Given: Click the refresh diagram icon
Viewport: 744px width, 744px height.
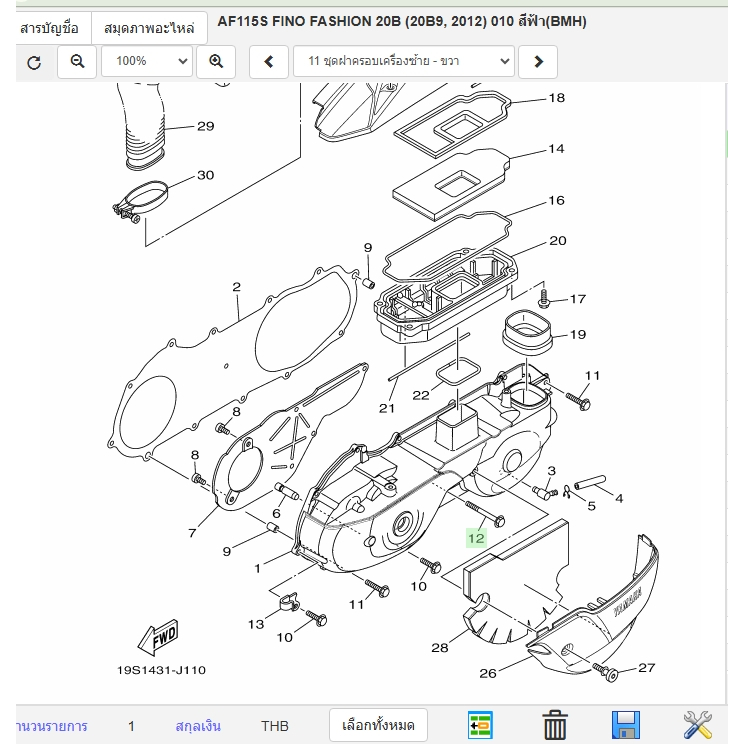Looking at the screenshot, I should tap(34, 62).
